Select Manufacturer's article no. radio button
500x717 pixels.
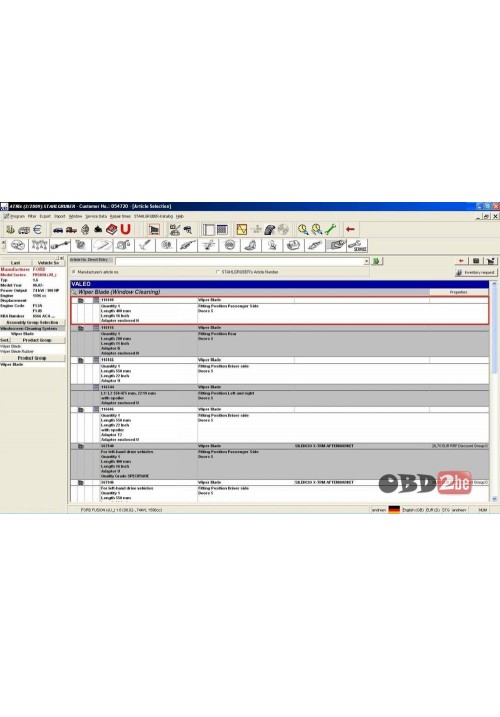[x=74, y=272]
